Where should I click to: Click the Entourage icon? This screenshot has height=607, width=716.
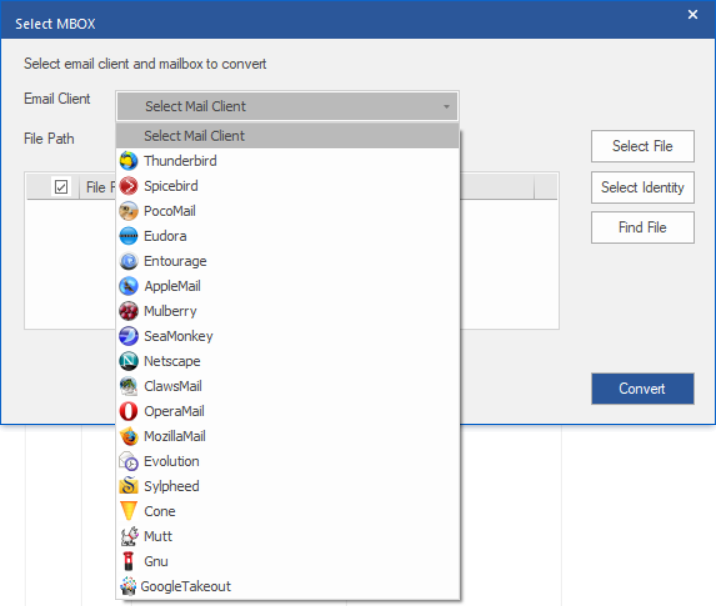click(x=128, y=261)
